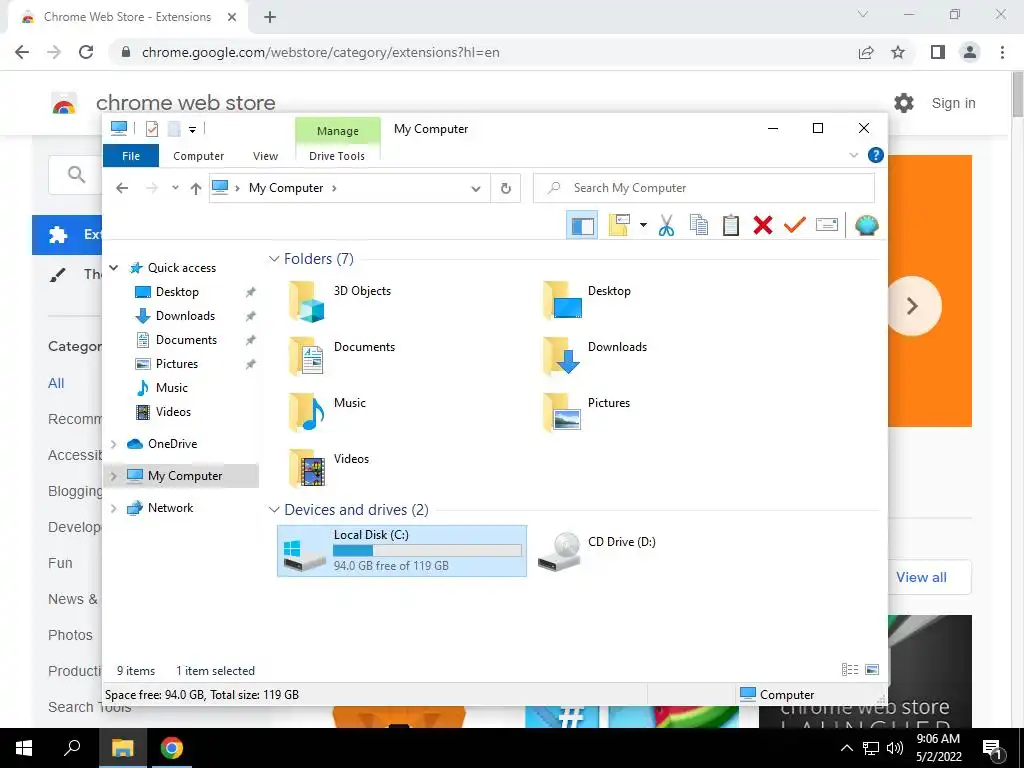Collapse the Quick access tree node
1024x768 pixels.
coord(114,268)
